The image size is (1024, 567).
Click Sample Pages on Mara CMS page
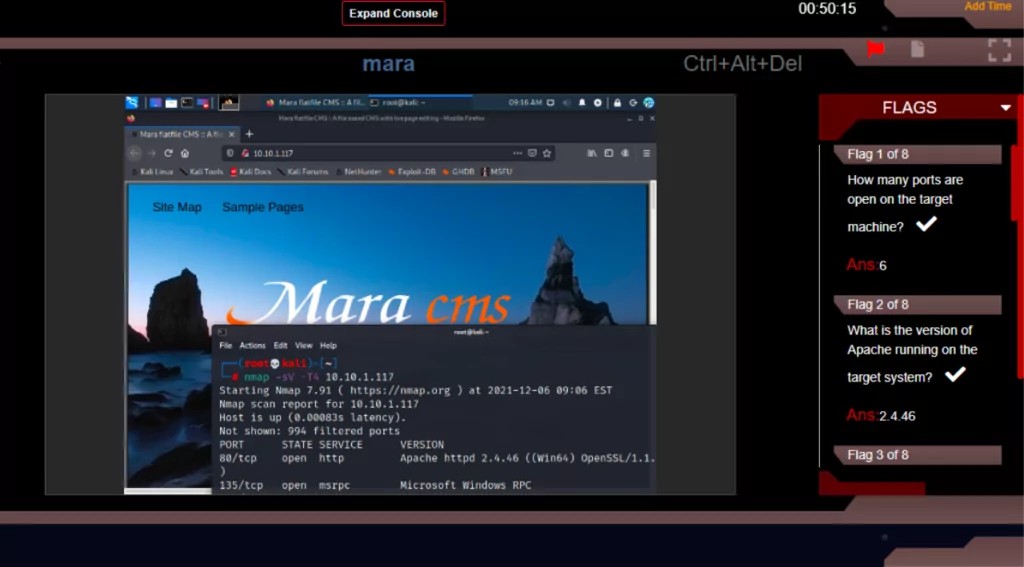tap(263, 207)
